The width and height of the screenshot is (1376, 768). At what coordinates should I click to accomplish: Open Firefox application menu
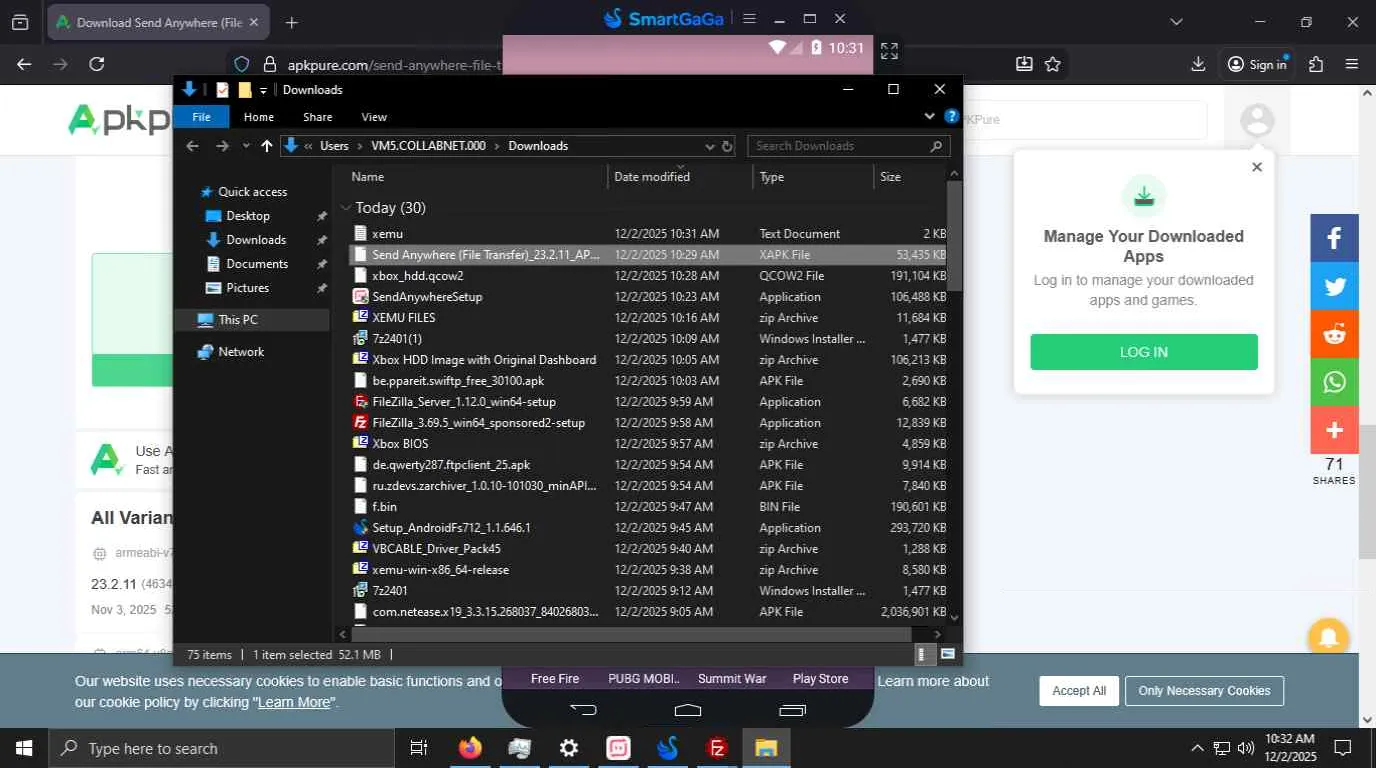[x=1352, y=64]
